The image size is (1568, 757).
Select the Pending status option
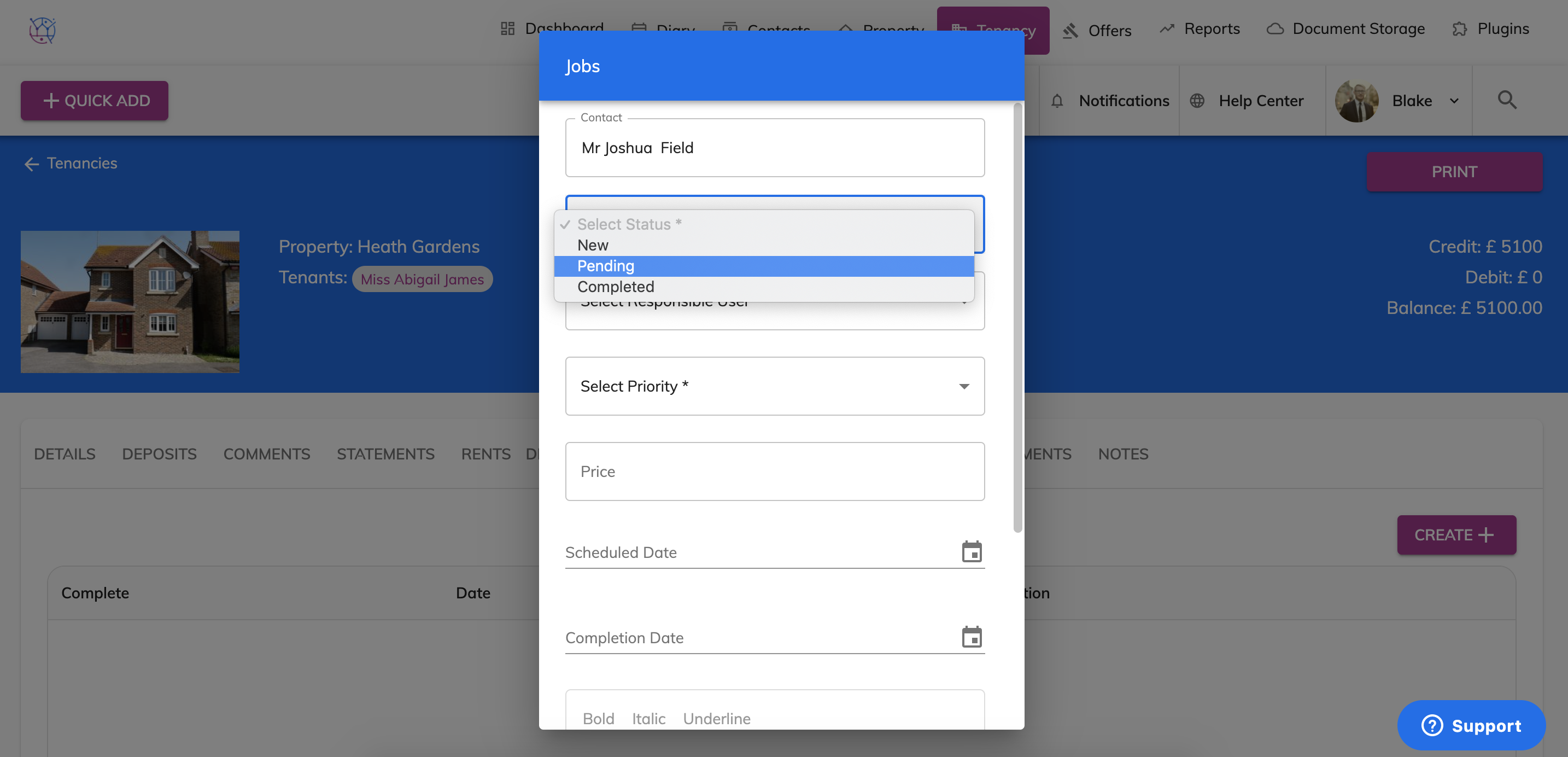606,266
